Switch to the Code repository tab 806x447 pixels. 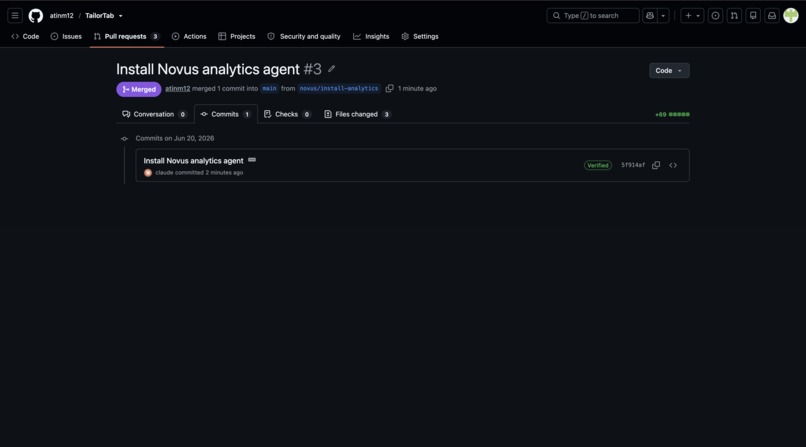pos(25,36)
